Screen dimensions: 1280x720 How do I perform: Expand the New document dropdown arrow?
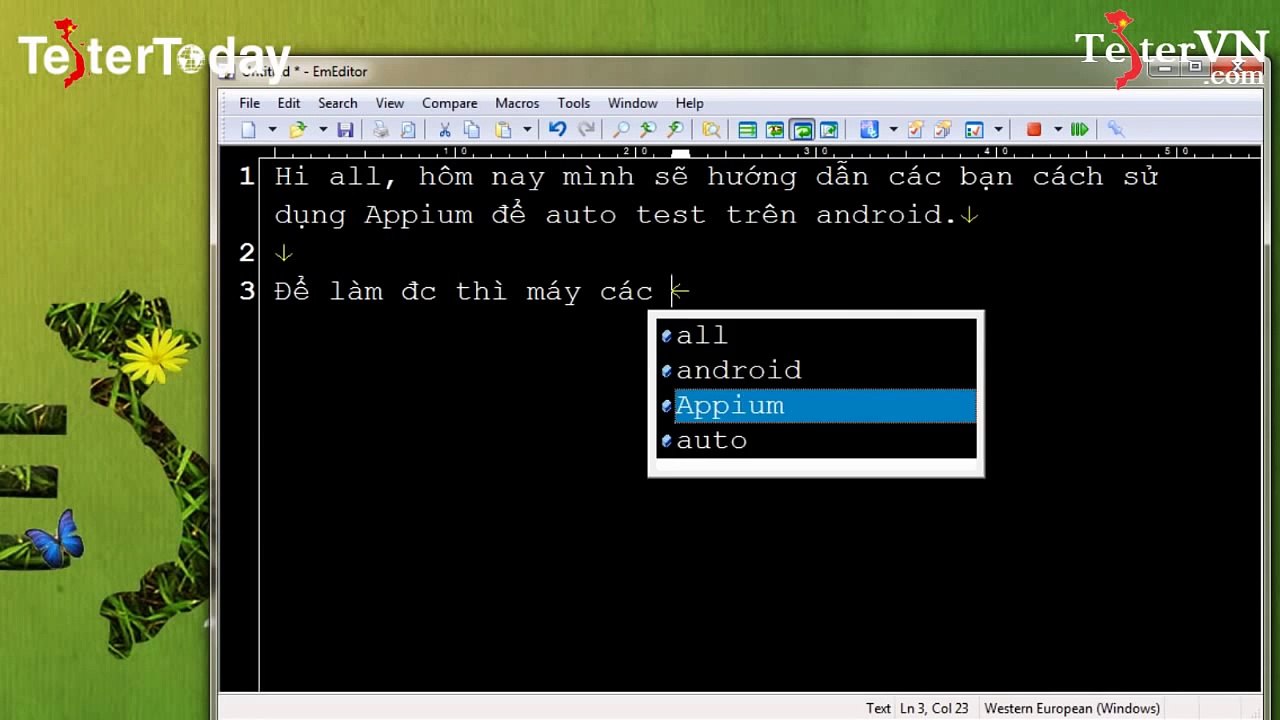pyautogui.click(x=272, y=130)
